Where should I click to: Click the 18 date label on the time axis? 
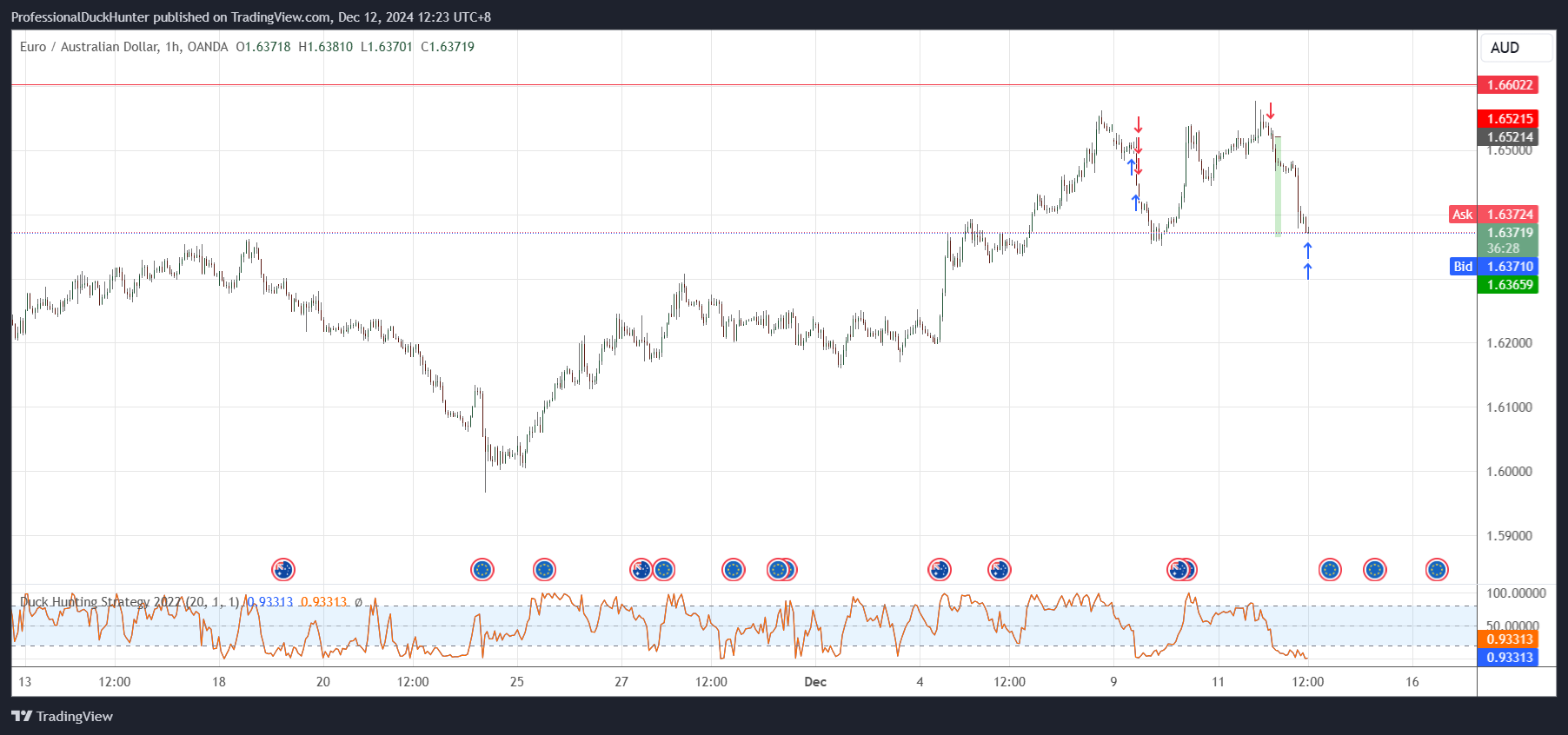pos(219,682)
